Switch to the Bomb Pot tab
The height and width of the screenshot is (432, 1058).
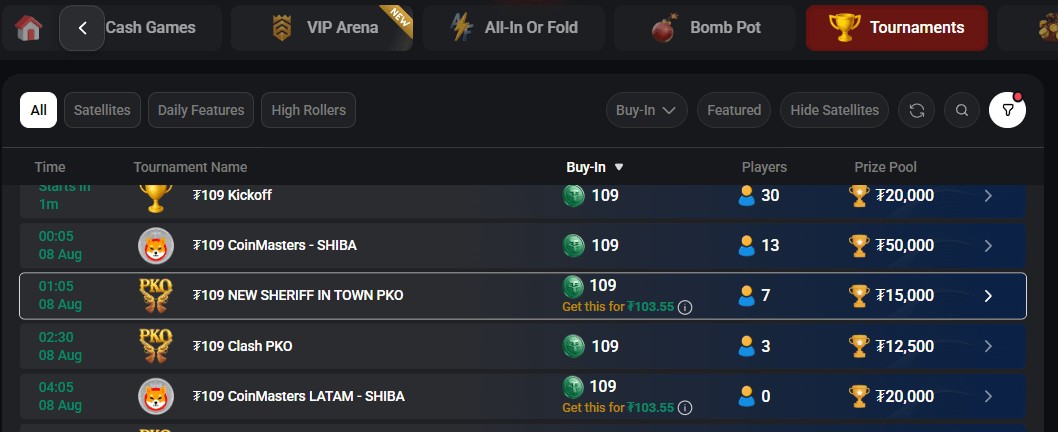704,28
